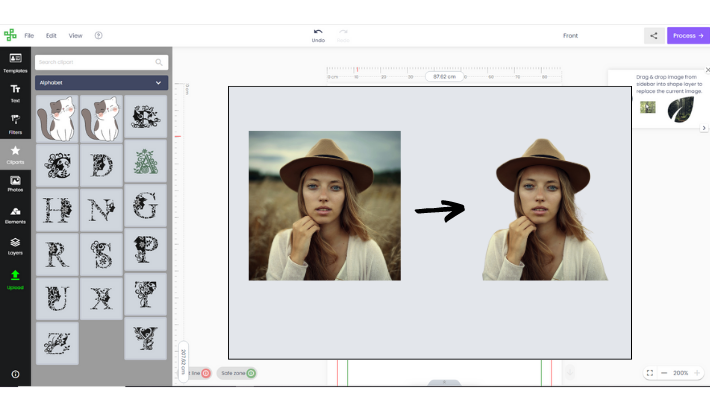710x400 pixels.
Task: Open the Photos panel
Action: (x=15, y=184)
